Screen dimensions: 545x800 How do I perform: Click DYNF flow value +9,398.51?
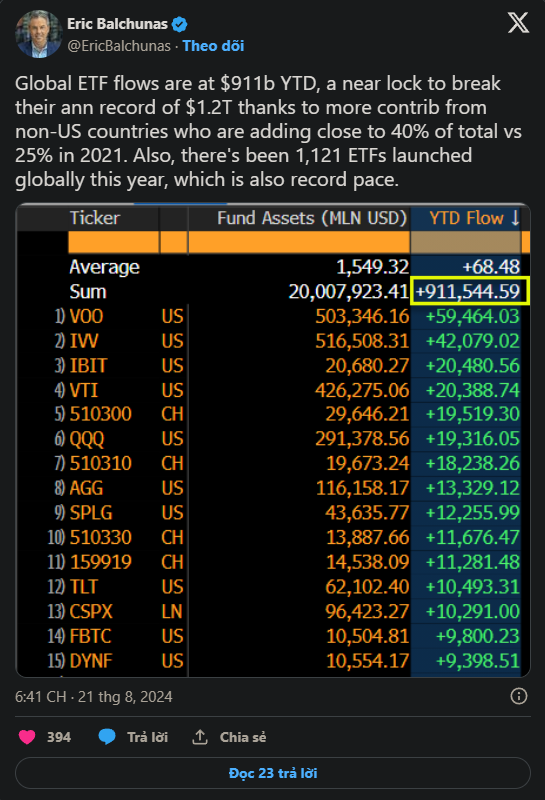(x=478, y=661)
